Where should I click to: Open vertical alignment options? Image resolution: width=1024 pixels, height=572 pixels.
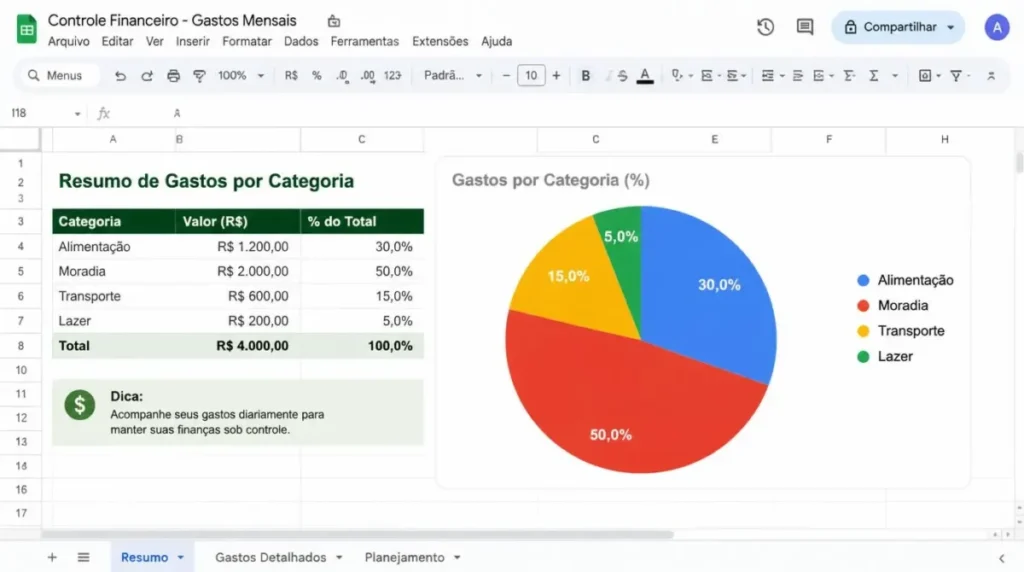coord(797,76)
